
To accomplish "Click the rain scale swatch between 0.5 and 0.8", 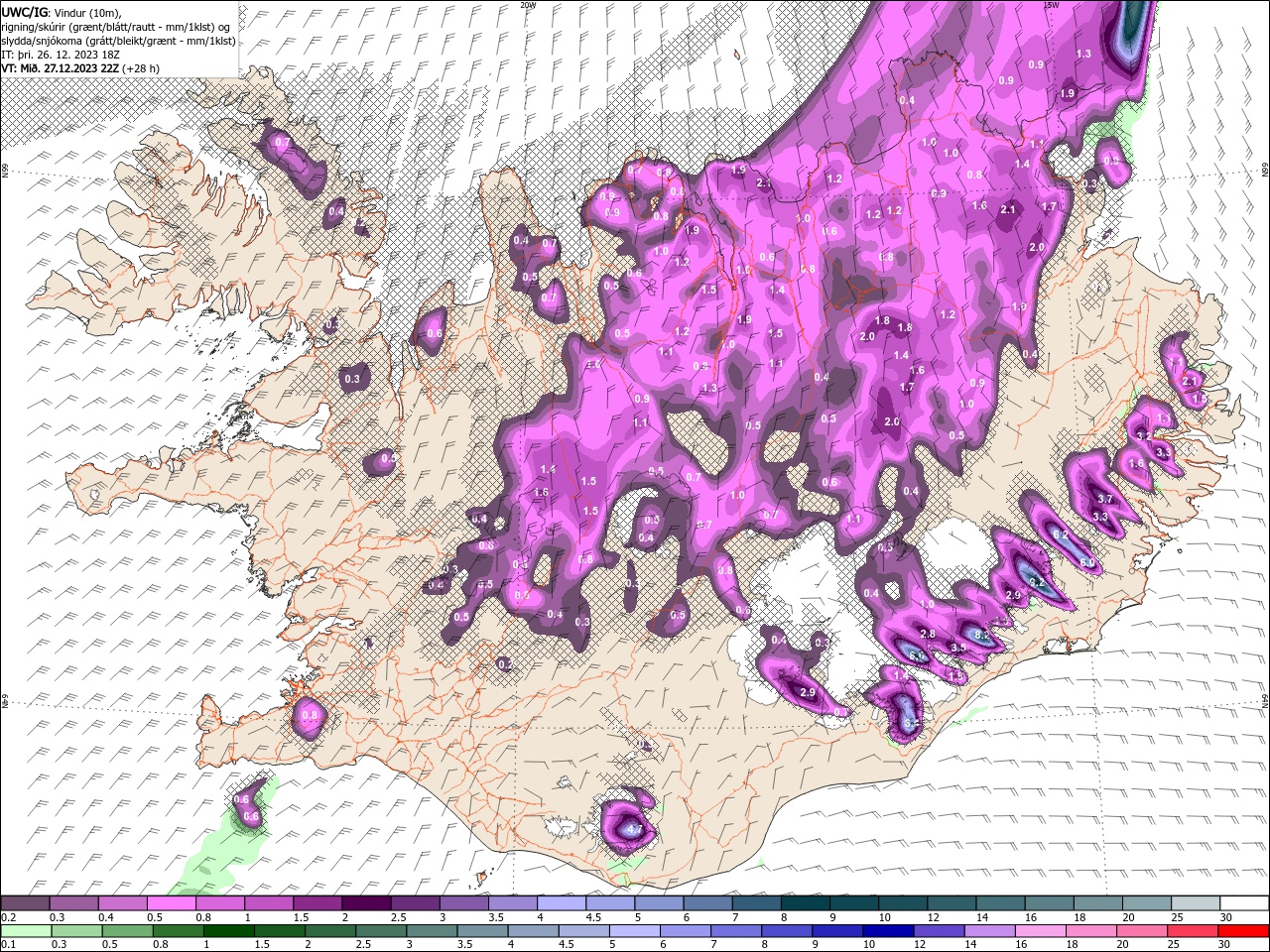I will point(127,931).
